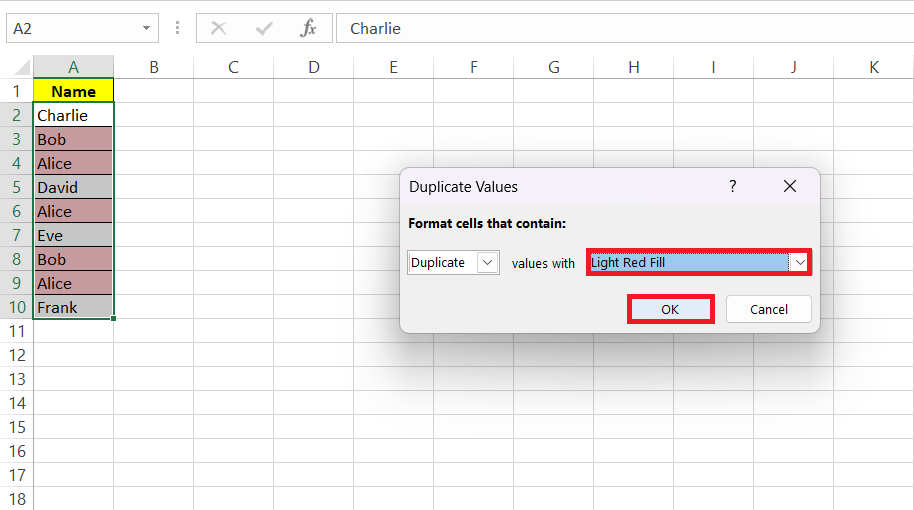Screen dimensions: 914x510
Task: Select row 1 header
Action: pos(16,91)
